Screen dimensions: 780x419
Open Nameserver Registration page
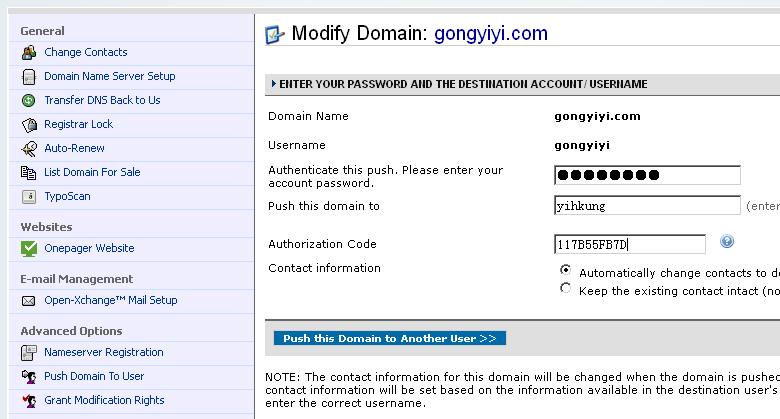coord(103,352)
